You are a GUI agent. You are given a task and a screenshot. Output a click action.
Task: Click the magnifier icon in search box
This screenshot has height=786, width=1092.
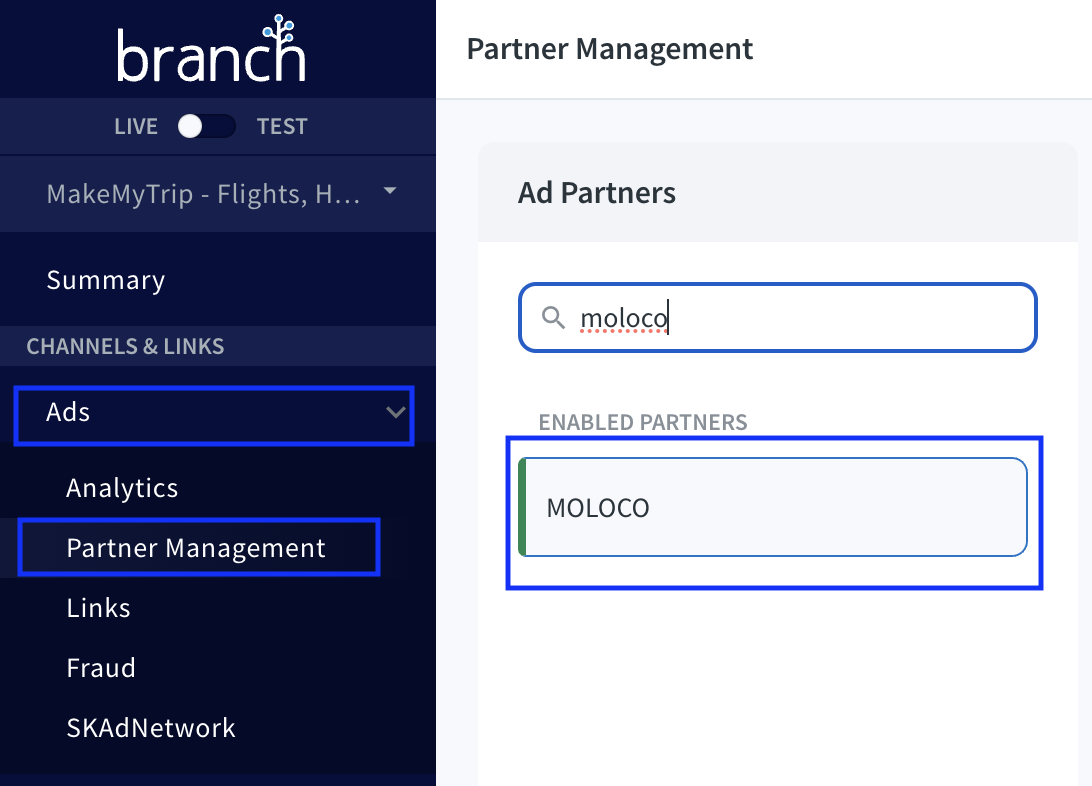coord(553,318)
